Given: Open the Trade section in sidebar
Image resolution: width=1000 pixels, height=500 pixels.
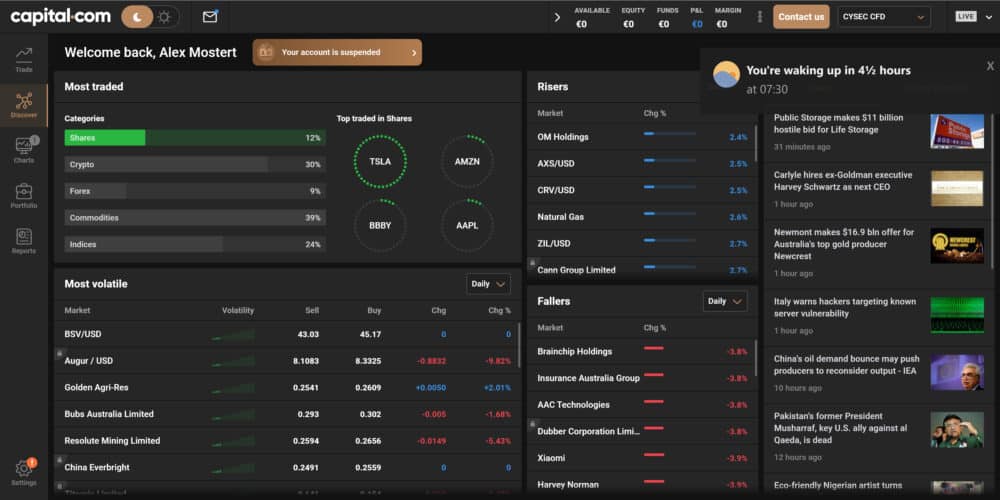Looking at the screenshot, I should tap(24, 60).
